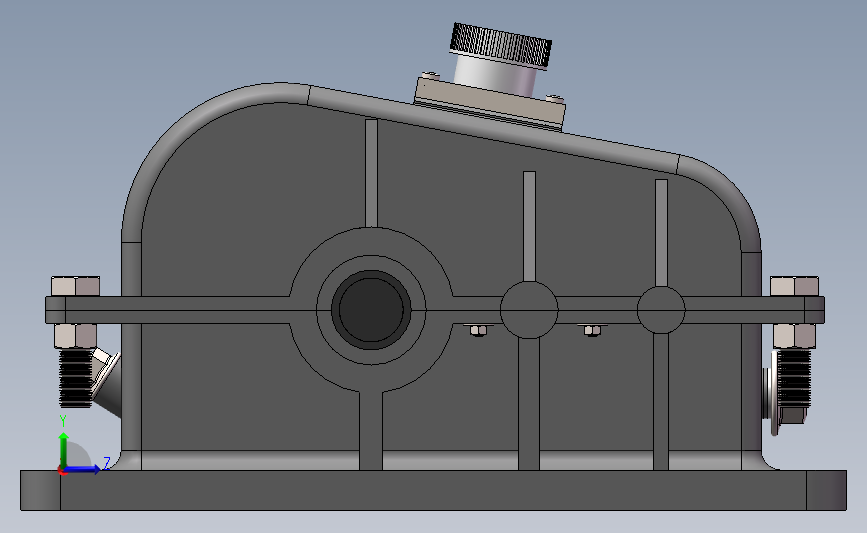The height and width of the screenshot is (533, 867).
Task: Select the lower vertical rib below the large bore
Action: pyautogui.click(x=371, y=431)
